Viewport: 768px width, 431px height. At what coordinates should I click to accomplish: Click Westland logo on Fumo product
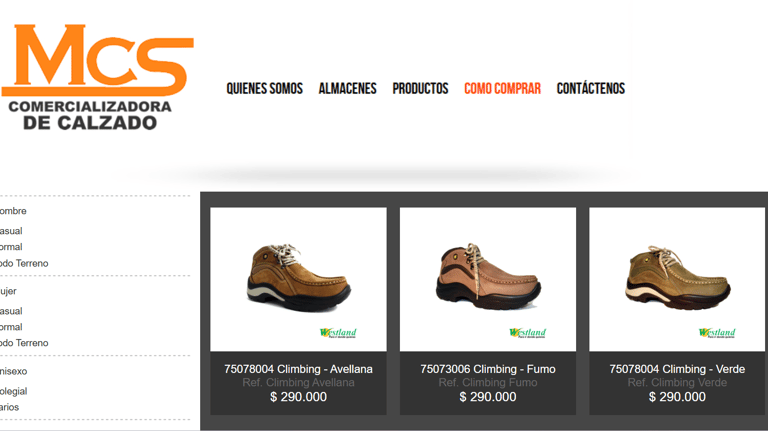(x=528, y=333)
